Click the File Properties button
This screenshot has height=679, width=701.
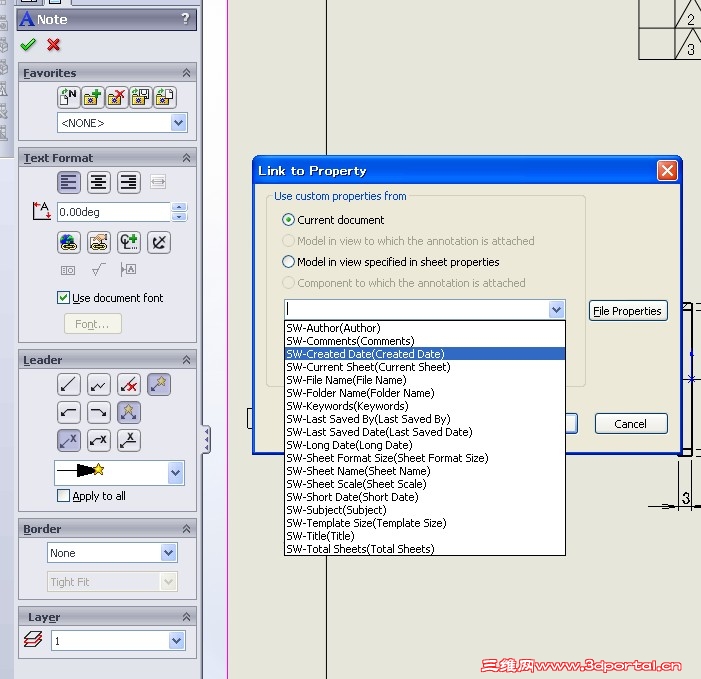coord(628,311)
